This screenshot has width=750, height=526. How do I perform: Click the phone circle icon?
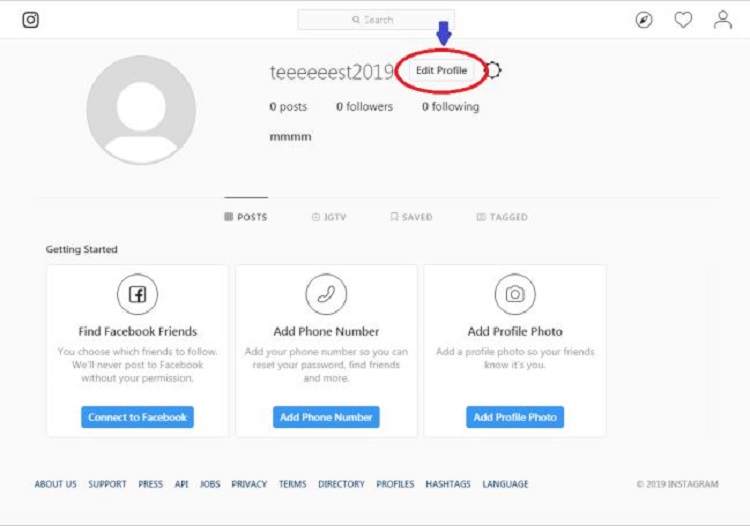click(x=326, y=294)
